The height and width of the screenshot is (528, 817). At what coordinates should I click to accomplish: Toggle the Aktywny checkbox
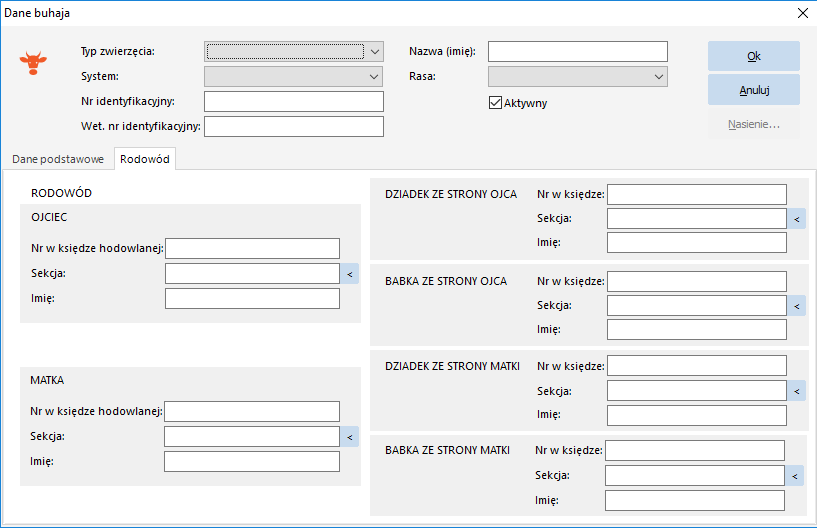pos(495,103)
